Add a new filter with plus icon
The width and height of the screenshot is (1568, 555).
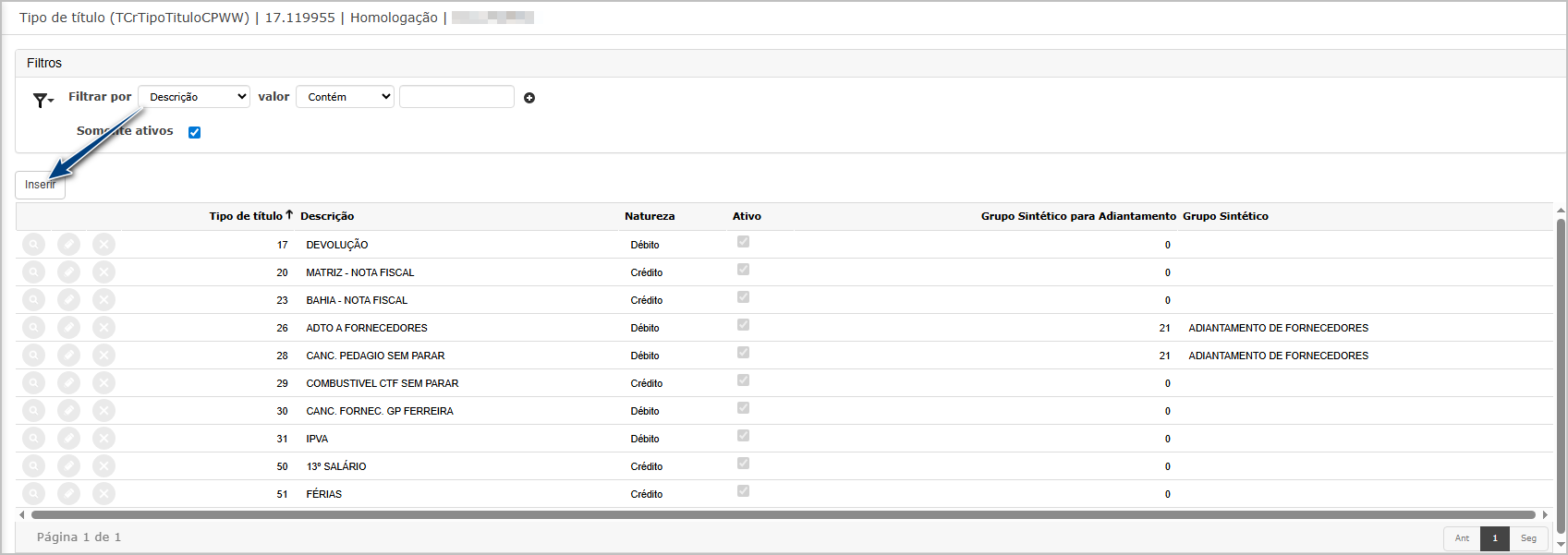coord(529,98)
